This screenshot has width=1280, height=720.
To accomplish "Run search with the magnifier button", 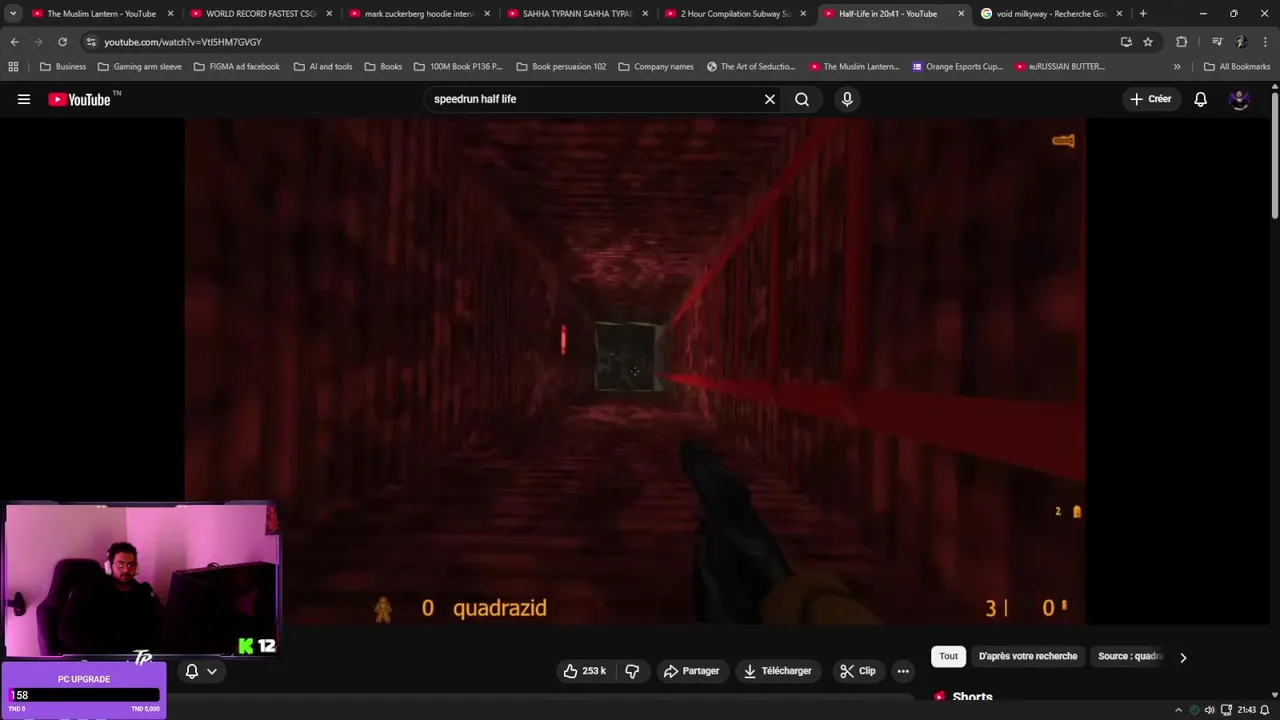I will [x=802, y=99].
